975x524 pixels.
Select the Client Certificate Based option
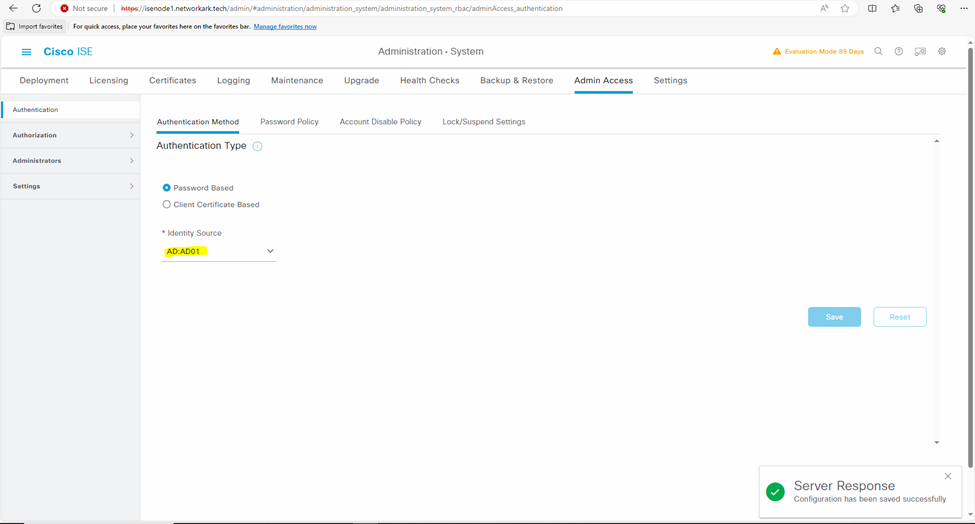pyautogui.click(x=167, y=205)
